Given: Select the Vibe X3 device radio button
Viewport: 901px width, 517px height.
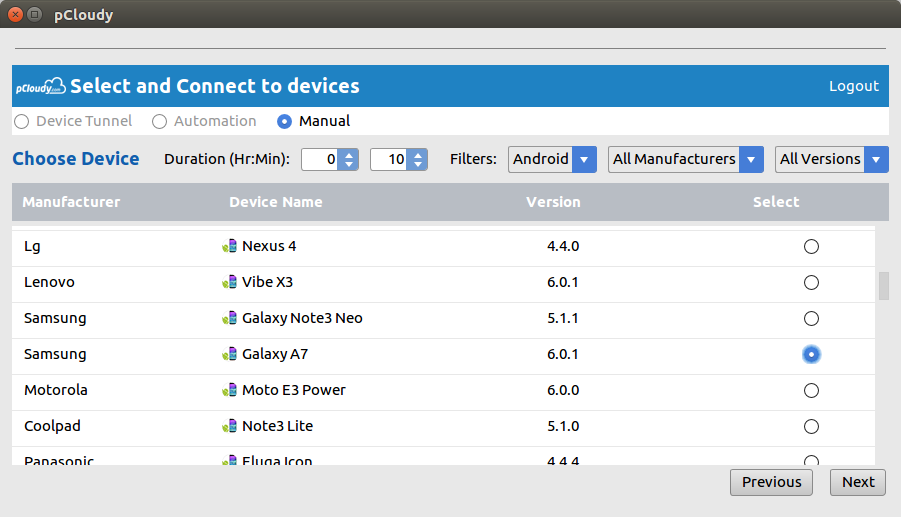Looking at the screenshot, I should (811, 283).
